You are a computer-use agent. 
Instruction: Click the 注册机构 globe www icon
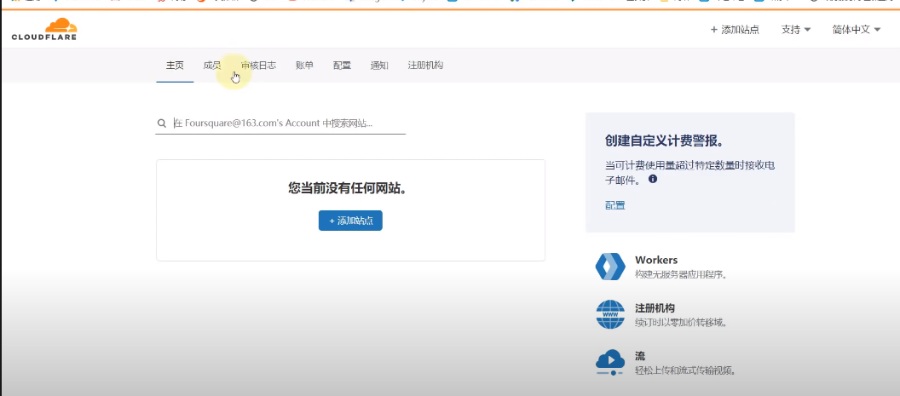pos(610,314)
